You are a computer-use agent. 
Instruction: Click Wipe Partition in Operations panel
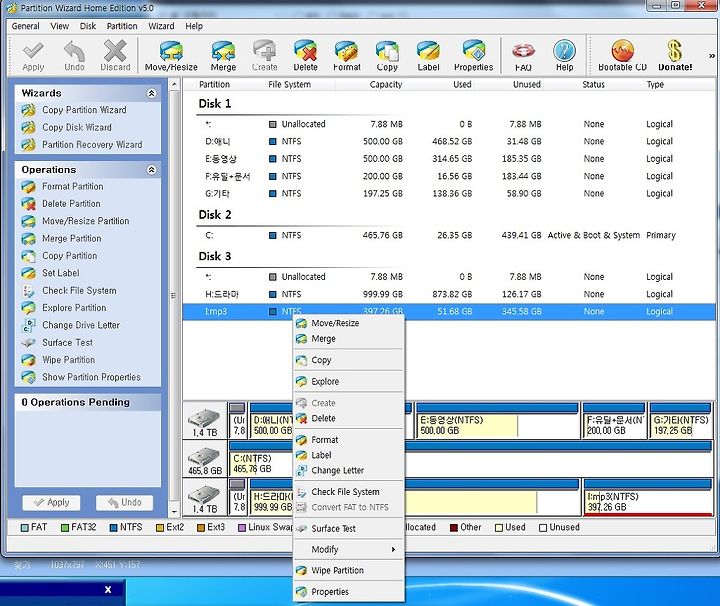[x=68, y=360]
